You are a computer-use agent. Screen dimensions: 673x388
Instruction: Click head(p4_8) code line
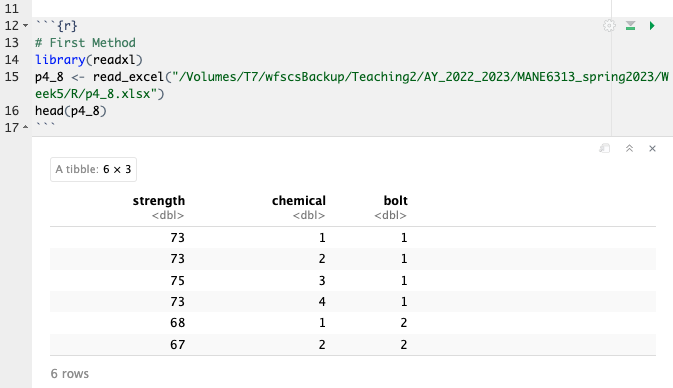tap(71, 111)
